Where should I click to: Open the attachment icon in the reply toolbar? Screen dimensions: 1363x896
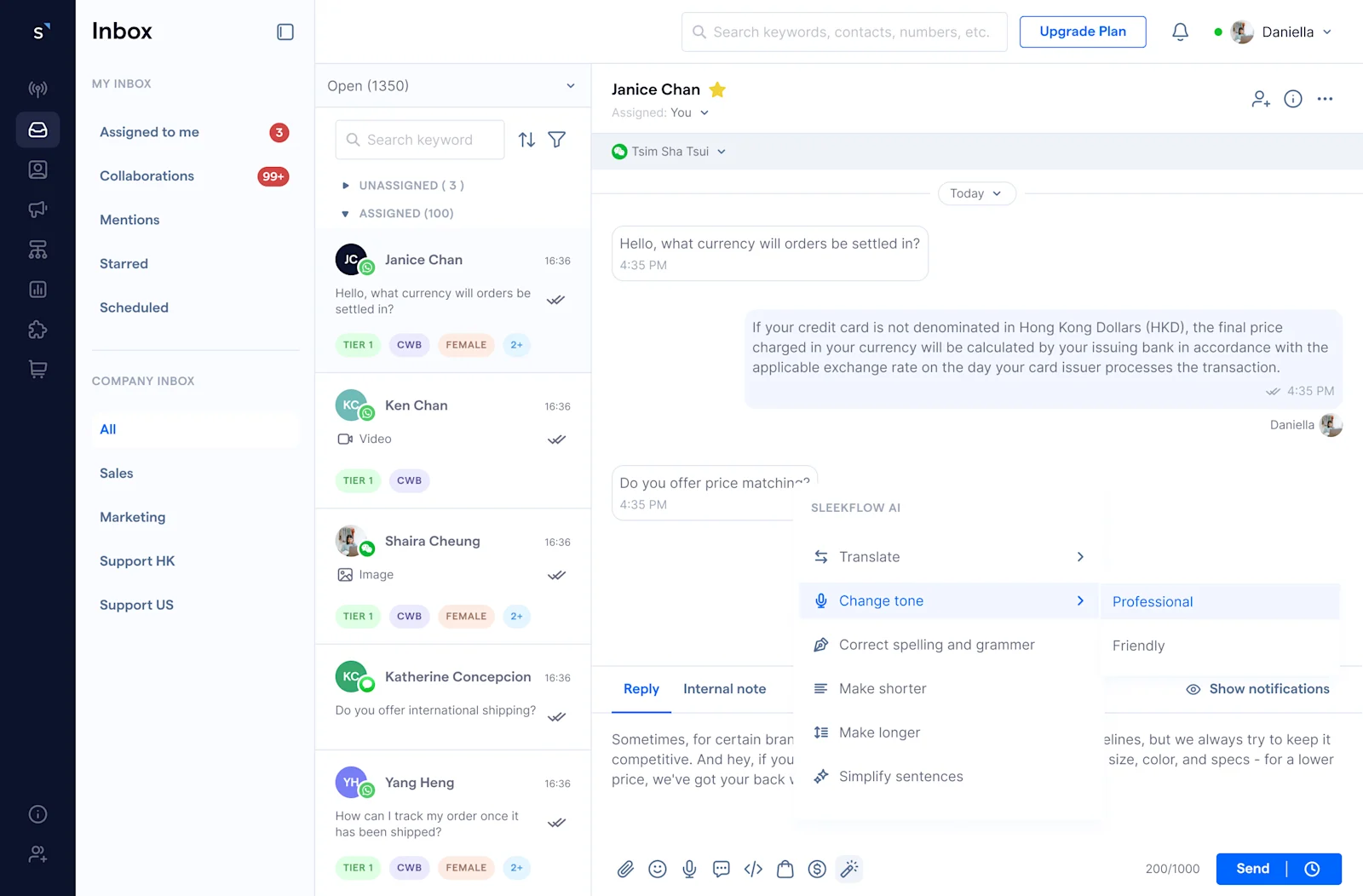click(625, 869)
